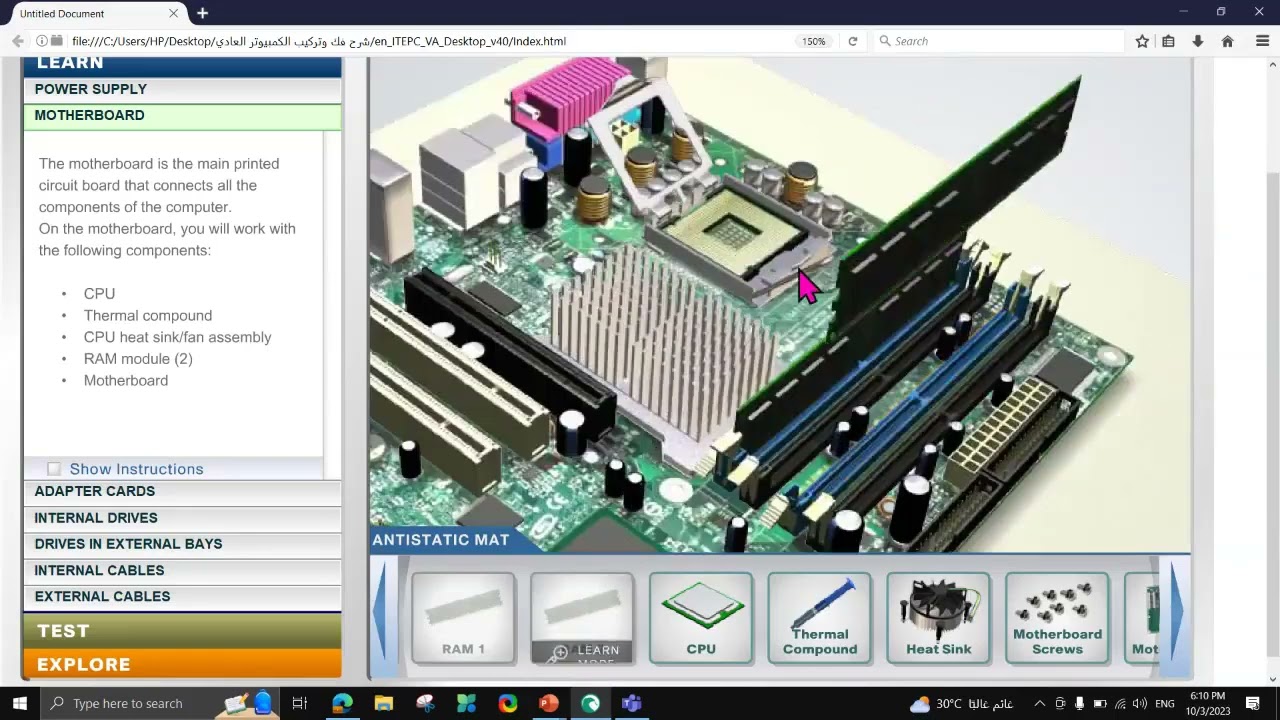Switch to the LEARN mode tab
This screenshot has height=720, width=1280.
(x=182, y=66)
